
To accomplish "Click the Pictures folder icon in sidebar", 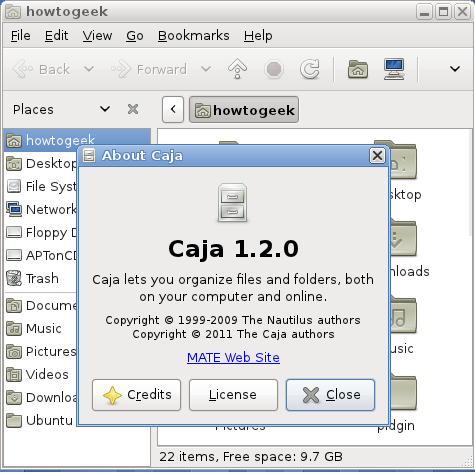I will (14, 351).
